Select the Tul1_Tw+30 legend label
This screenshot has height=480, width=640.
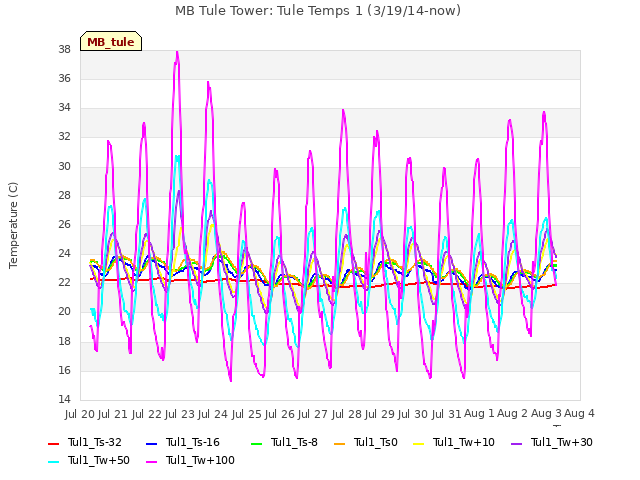pyautogui.click(x=562, y=442)
